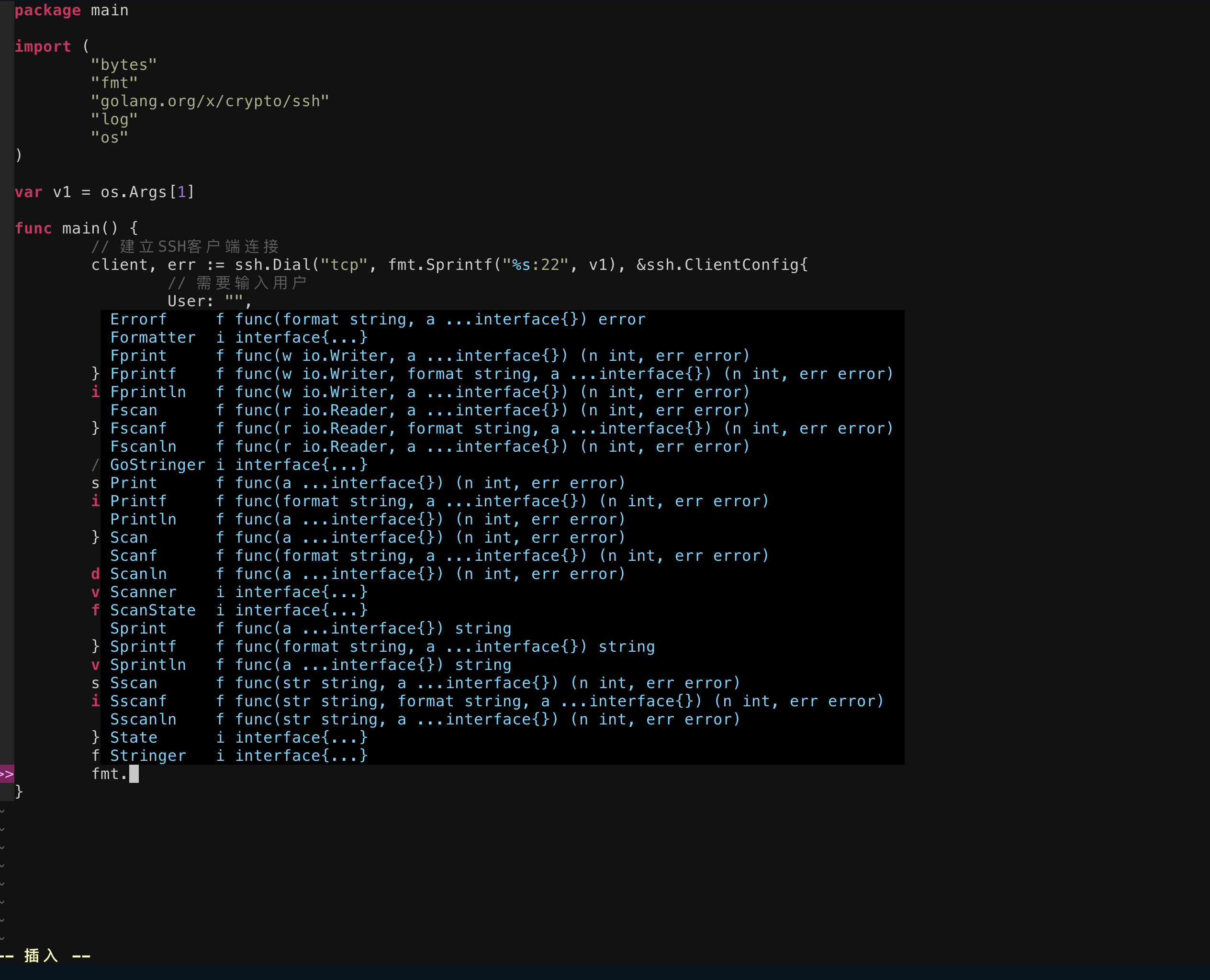Click the closing parenthesis of the import block
1210x980 pixels.
[19, 155]
